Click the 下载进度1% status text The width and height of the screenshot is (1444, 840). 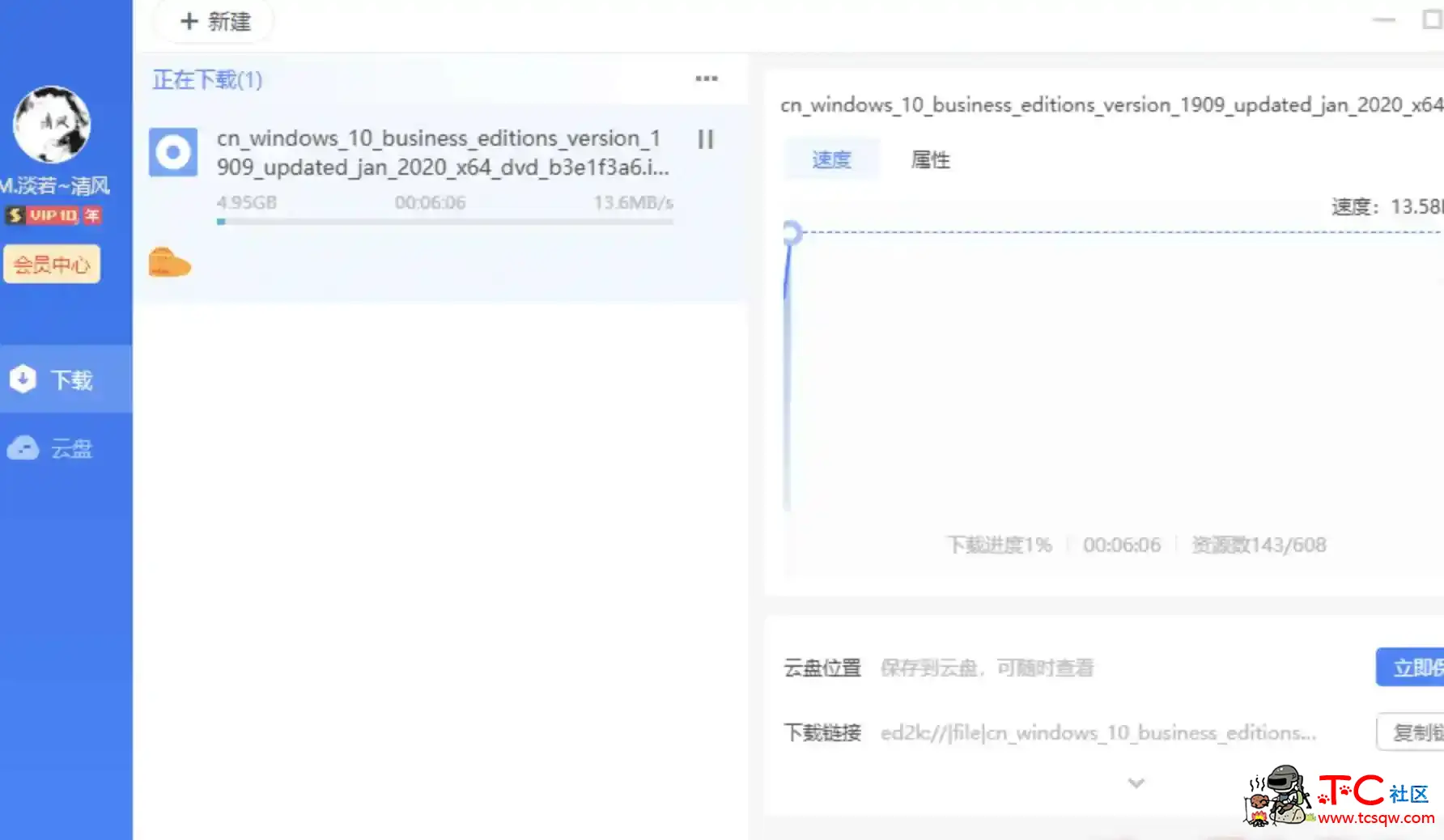click(1000, 545)
